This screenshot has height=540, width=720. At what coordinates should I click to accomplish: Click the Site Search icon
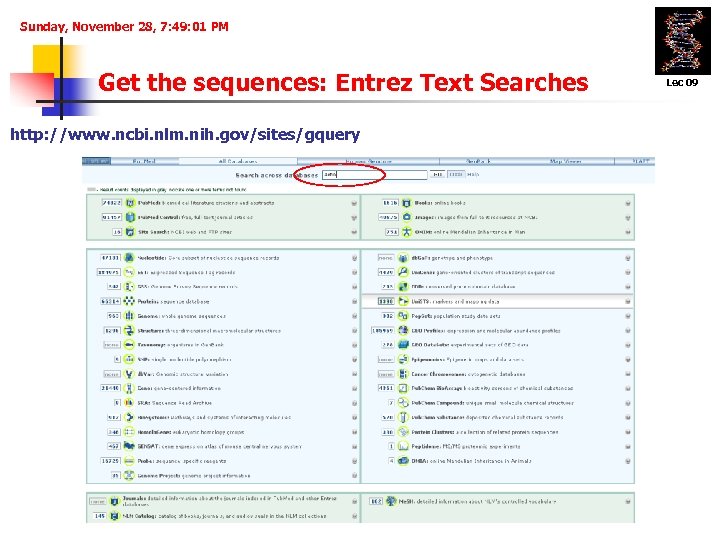click(x=129, y=232)
